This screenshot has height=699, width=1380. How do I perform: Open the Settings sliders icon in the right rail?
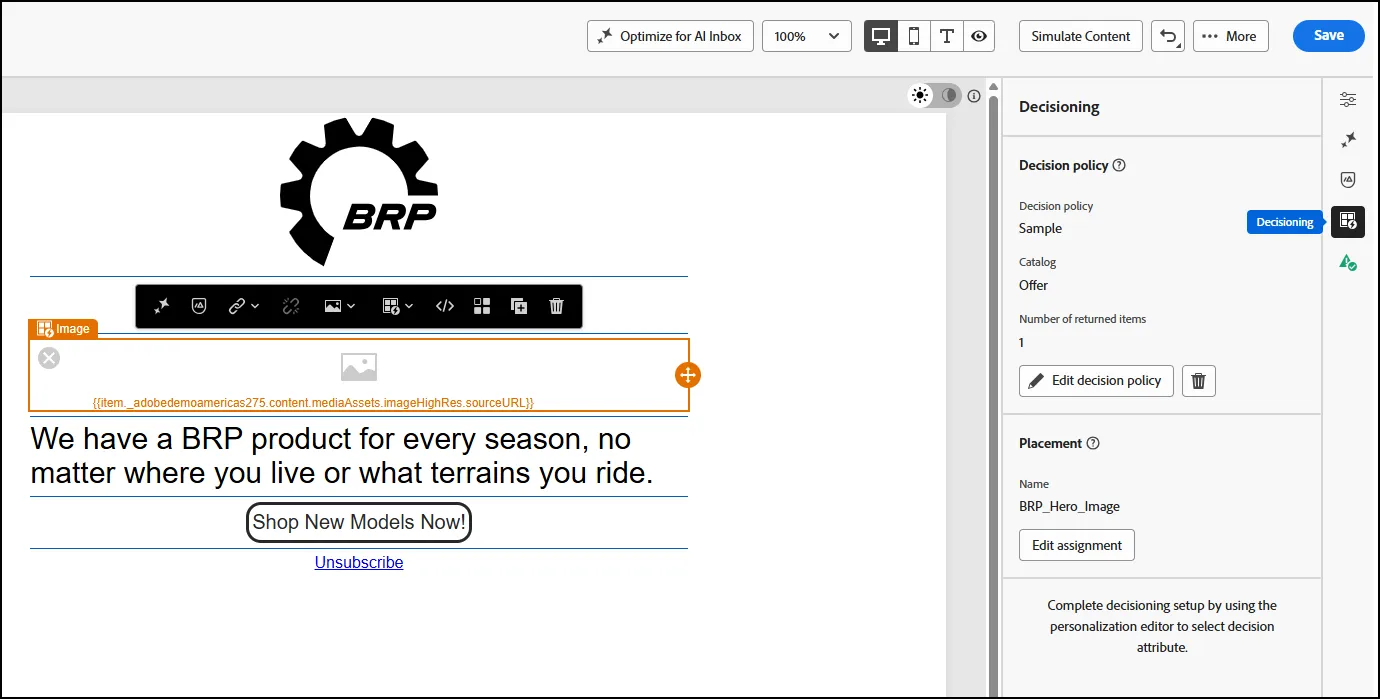point(1348,99)
